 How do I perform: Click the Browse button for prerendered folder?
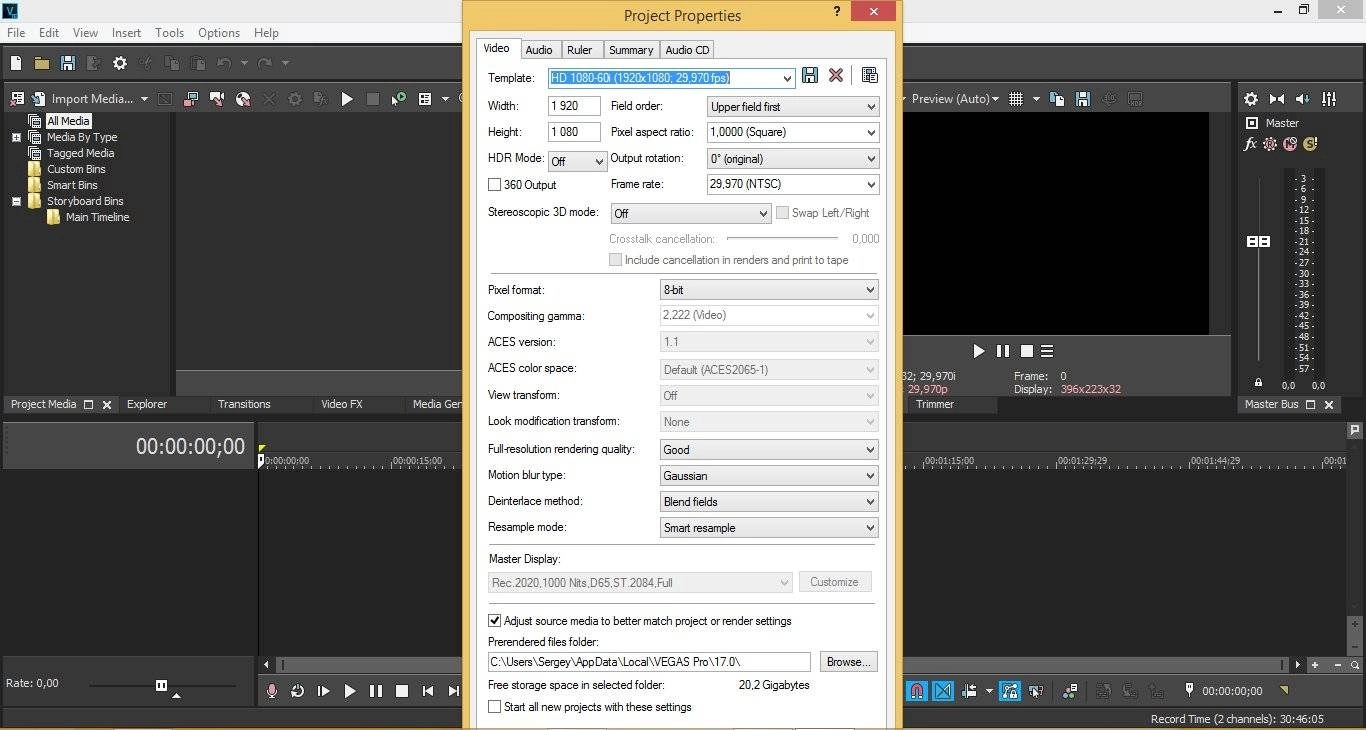click(849, 662)
